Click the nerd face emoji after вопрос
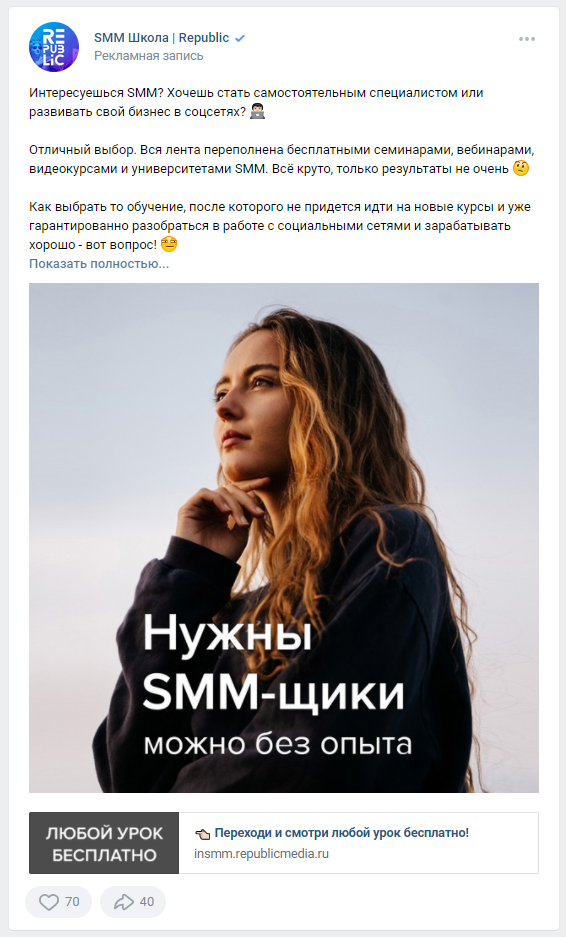 tap(169, 244)
